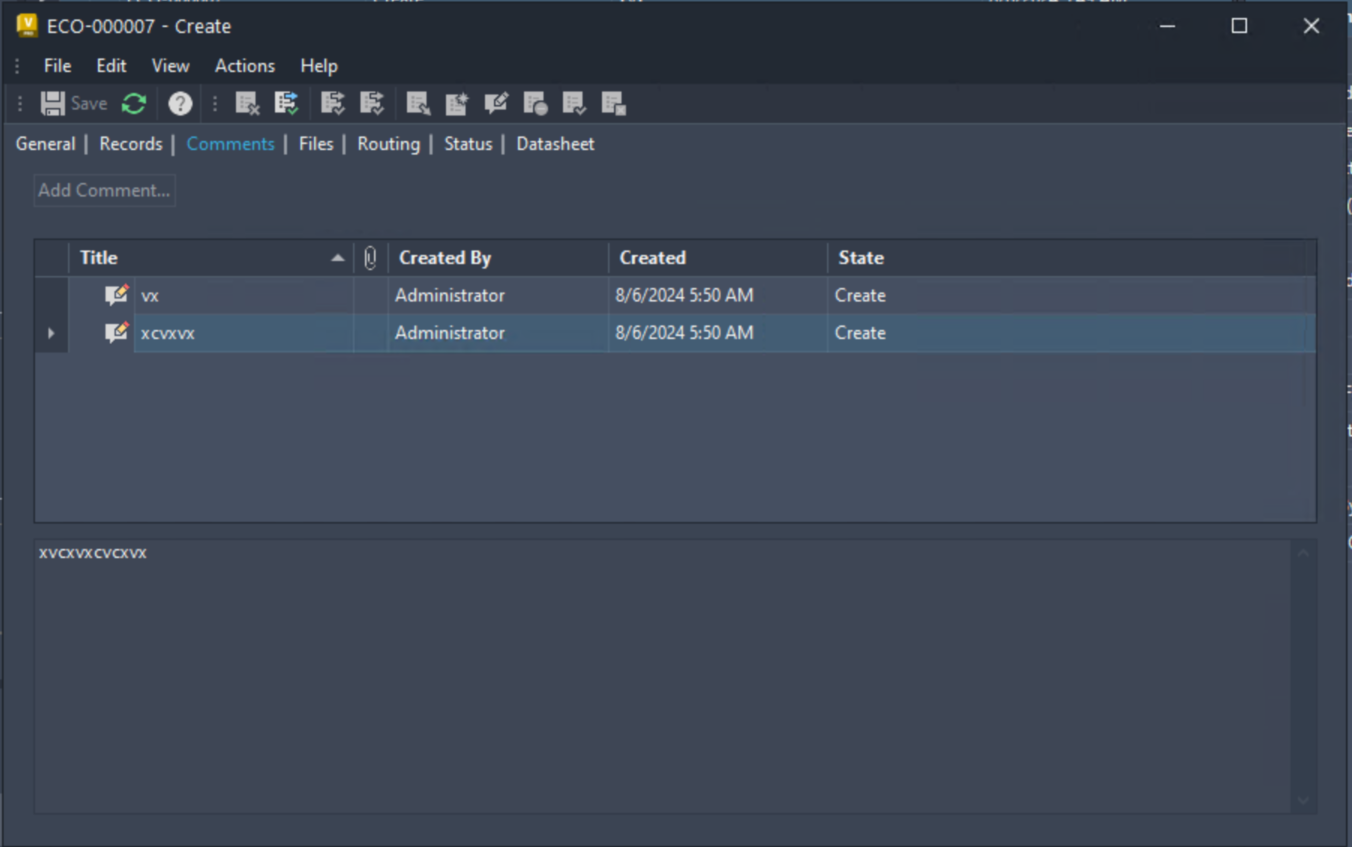Viewport: 1352px width, 847px height.
Task: Click the edit comment pencil icon in toolbar
Action: tap(497, 103)
